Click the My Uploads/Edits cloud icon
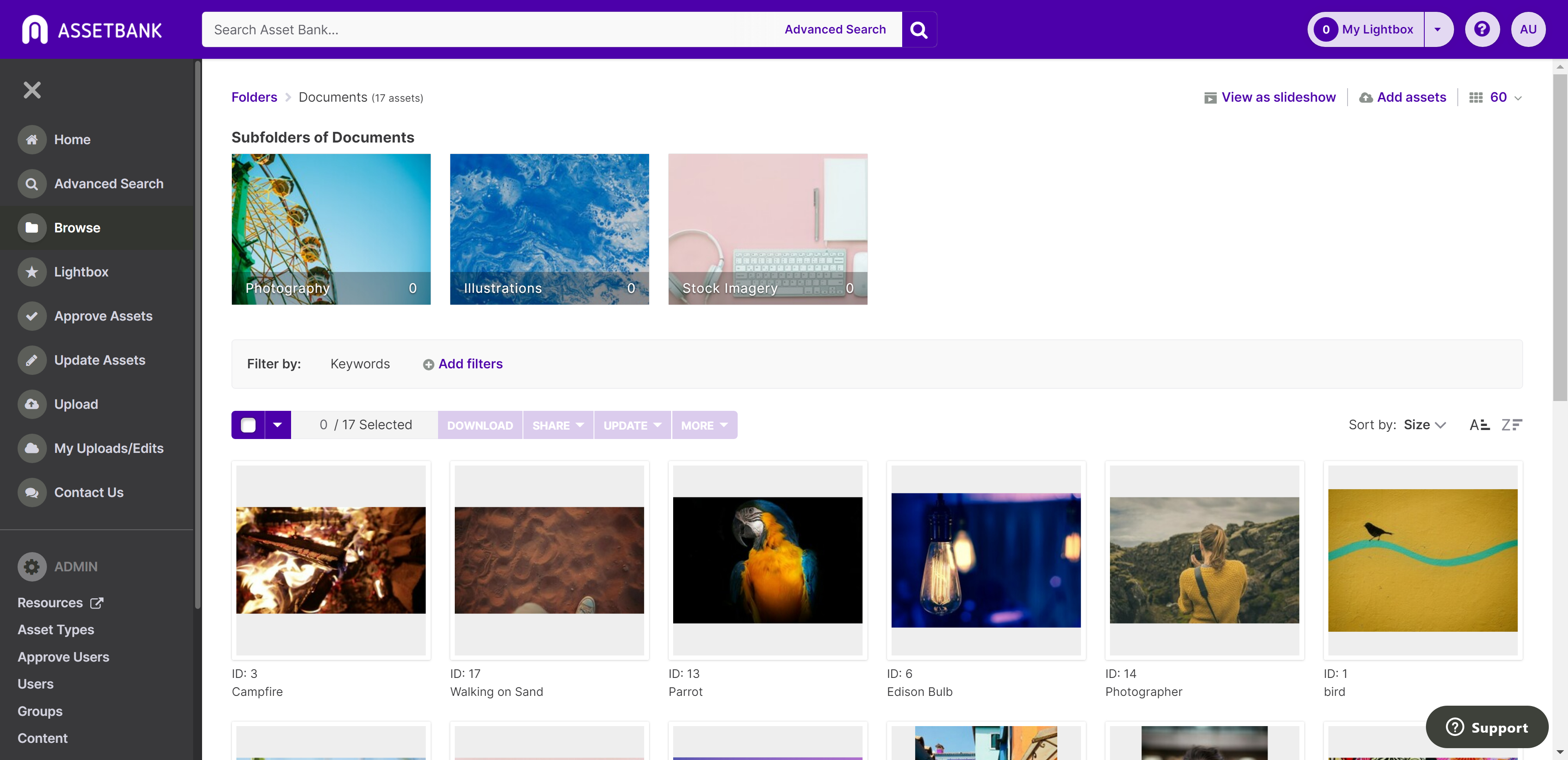 32,449
